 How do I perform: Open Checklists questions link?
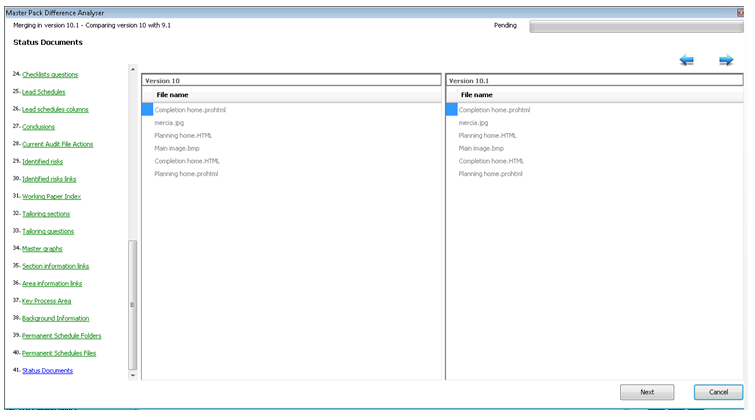pyautogui.click(x=50, y=75)
